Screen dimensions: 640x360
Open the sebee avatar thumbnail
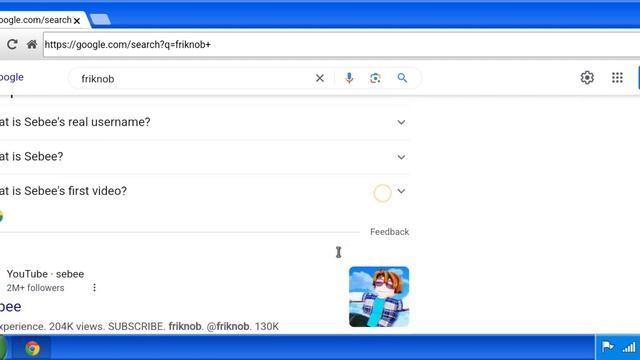click(379, 297)
